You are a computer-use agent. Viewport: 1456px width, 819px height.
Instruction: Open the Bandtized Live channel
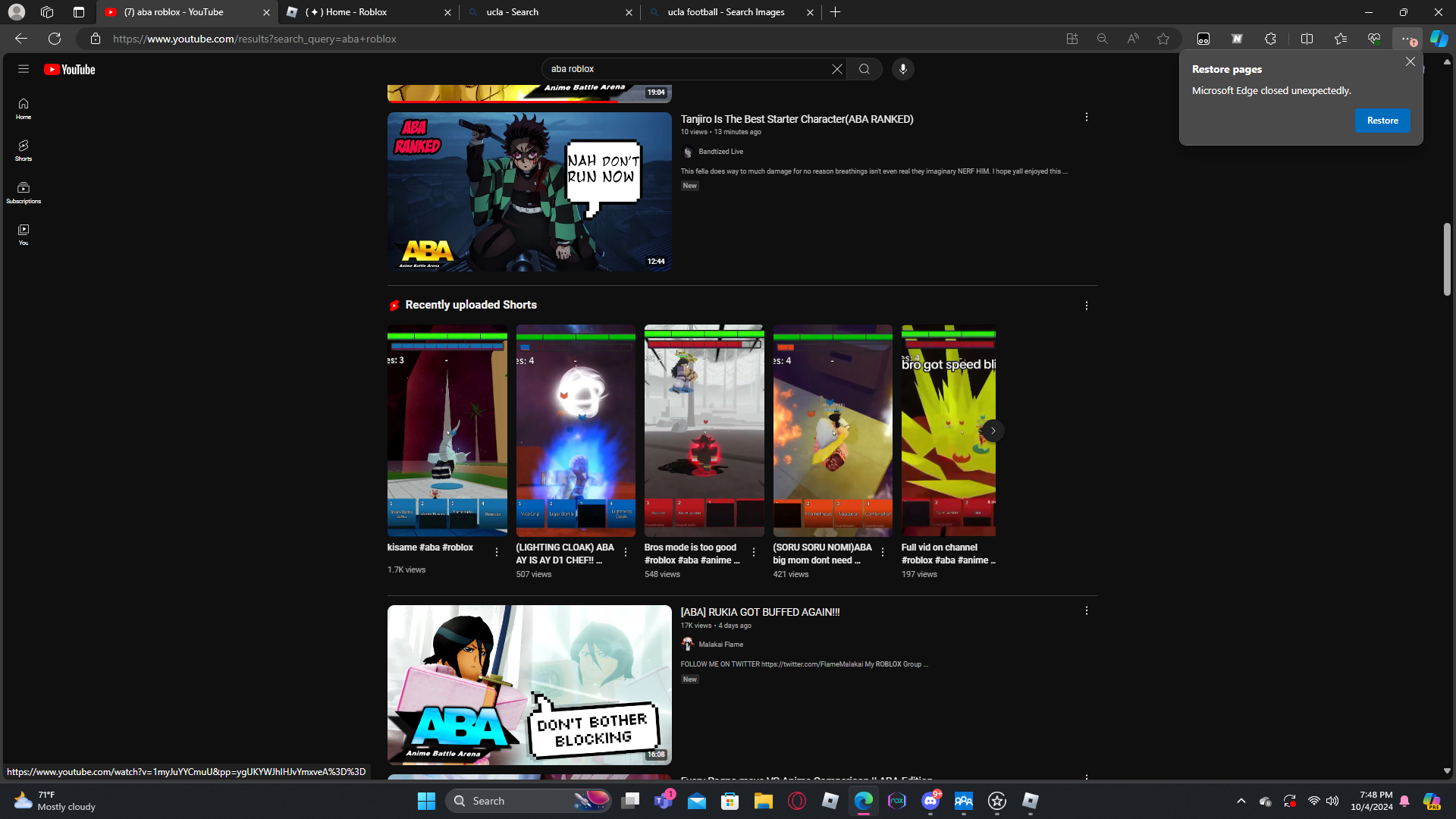click(x=720, y=152)
